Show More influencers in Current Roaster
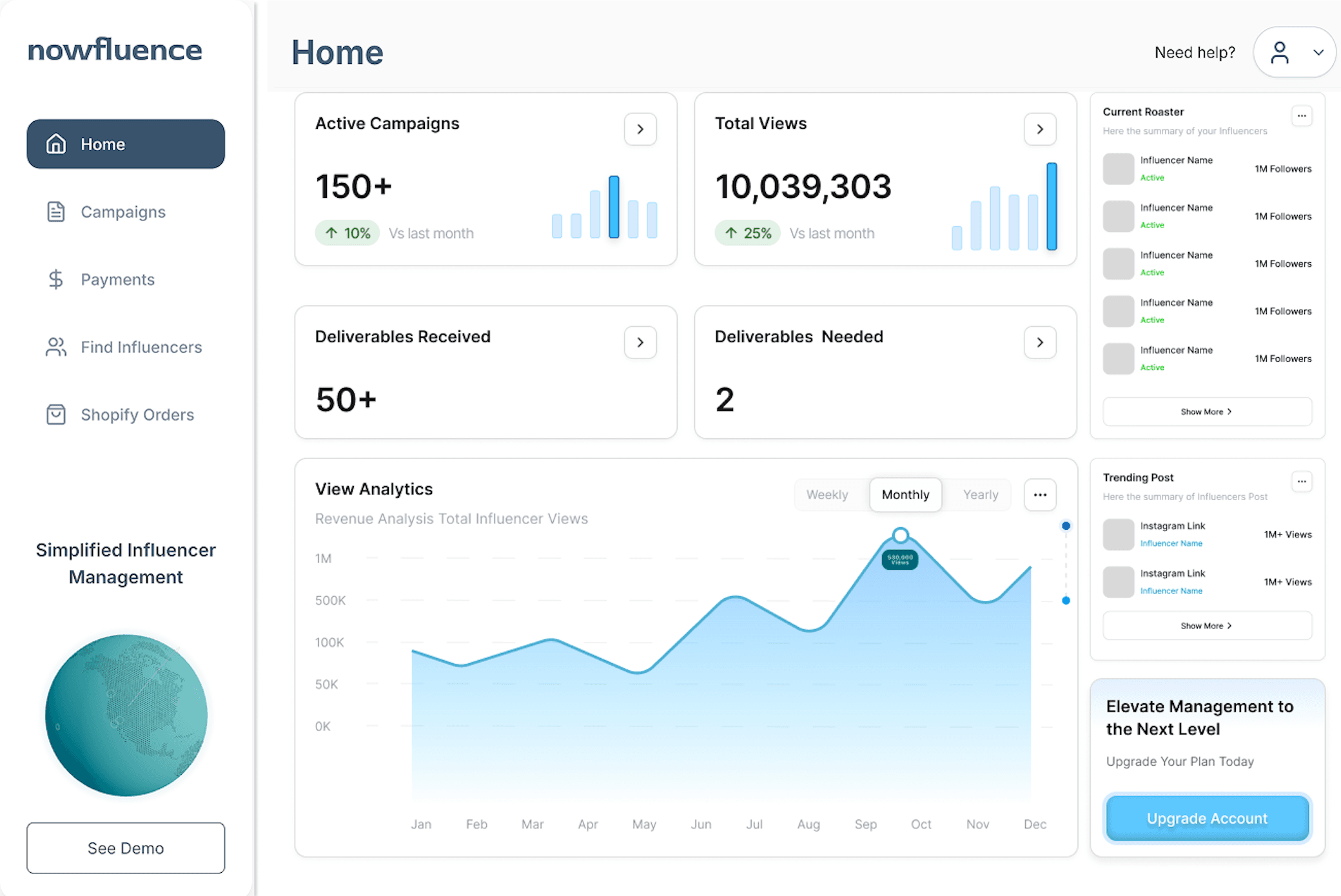This screenshot has width=1341, height=896. (1206, 411)
